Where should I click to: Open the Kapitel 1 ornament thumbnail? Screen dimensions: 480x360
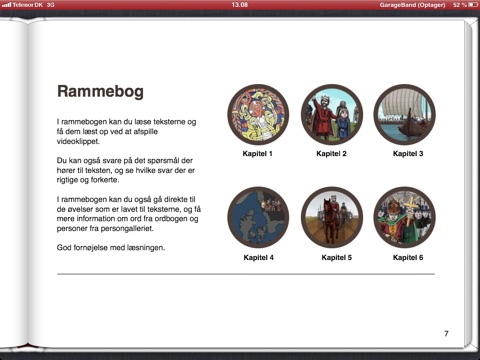click(258, 115)
